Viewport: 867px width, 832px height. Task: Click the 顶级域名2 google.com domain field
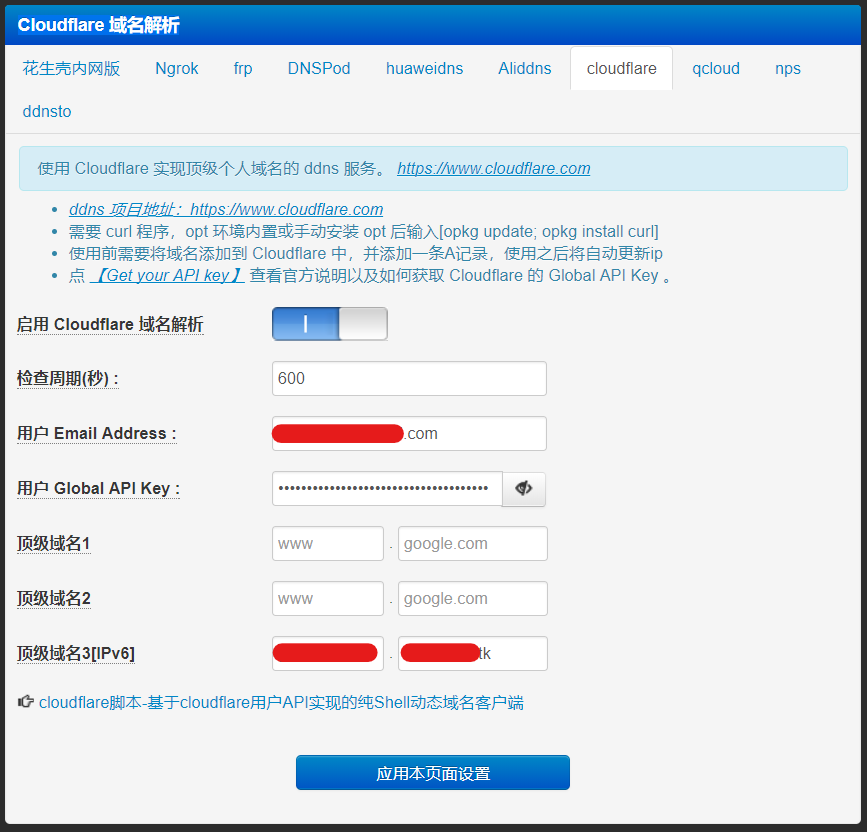click(x=473, y=598)
